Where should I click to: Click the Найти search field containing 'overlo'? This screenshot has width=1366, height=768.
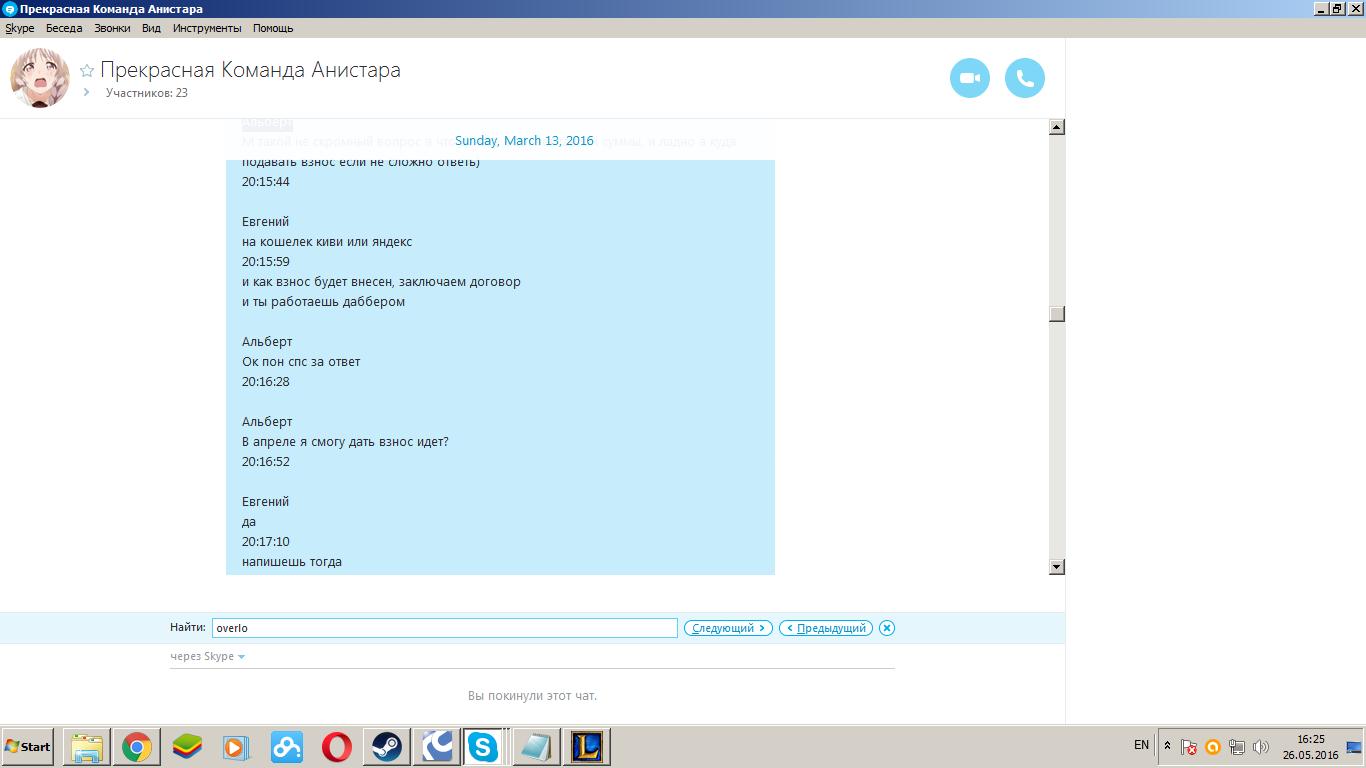445,628
